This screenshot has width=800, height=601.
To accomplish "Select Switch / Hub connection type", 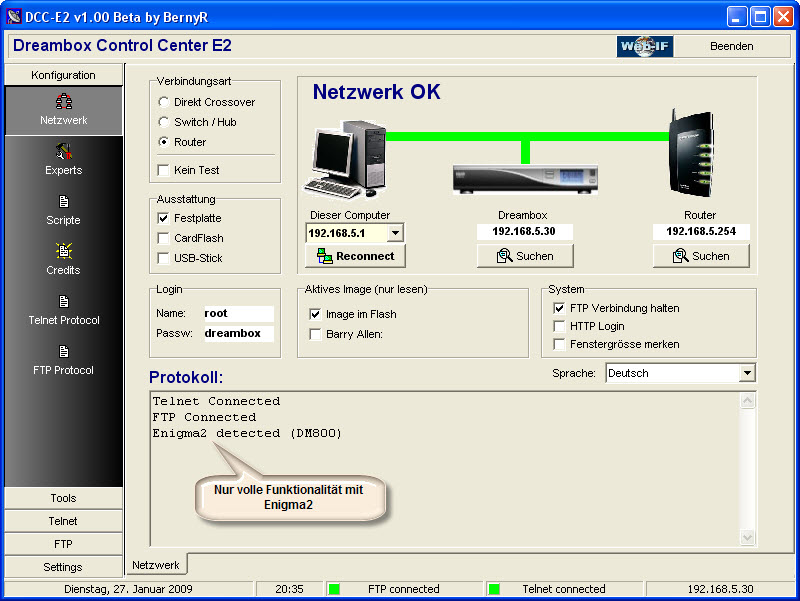I will (163, 122).
